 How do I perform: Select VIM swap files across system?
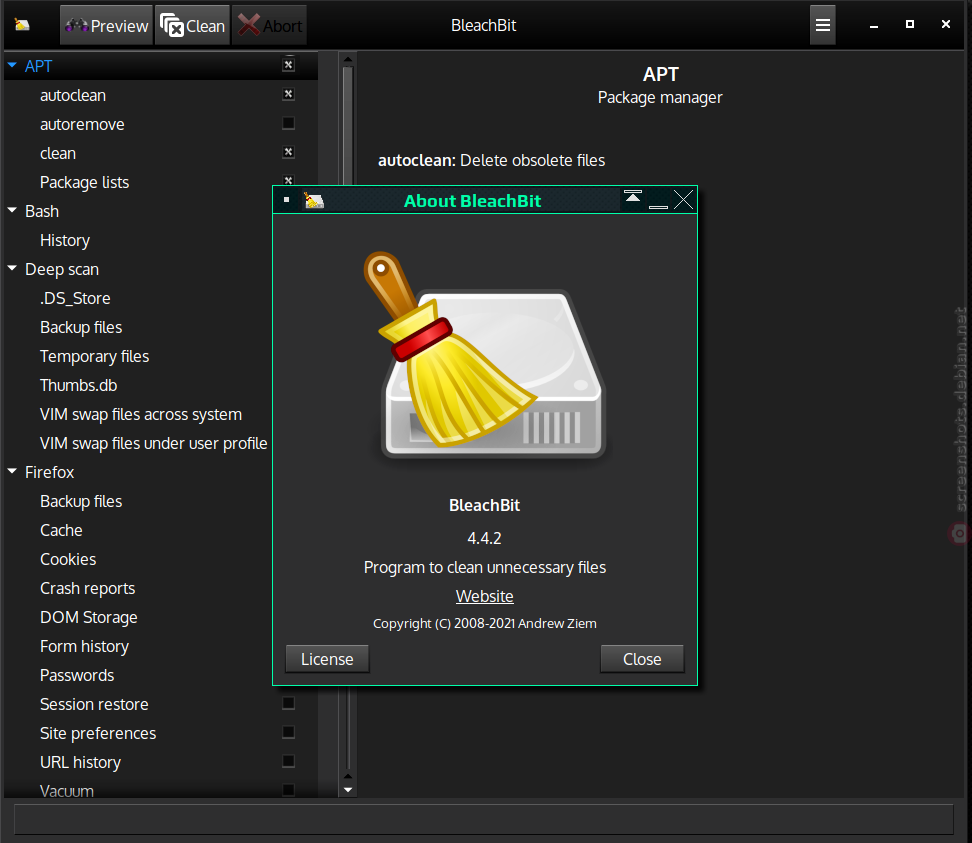tap(141, 414)
